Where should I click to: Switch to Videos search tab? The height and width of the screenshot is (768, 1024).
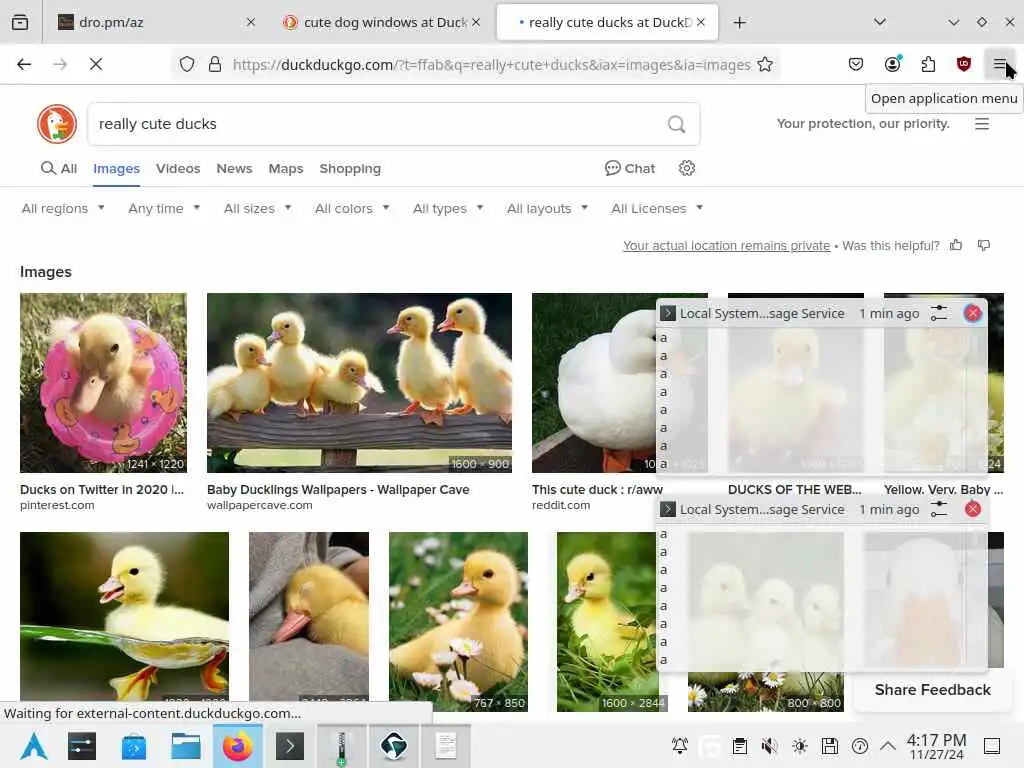click(178, 168)
